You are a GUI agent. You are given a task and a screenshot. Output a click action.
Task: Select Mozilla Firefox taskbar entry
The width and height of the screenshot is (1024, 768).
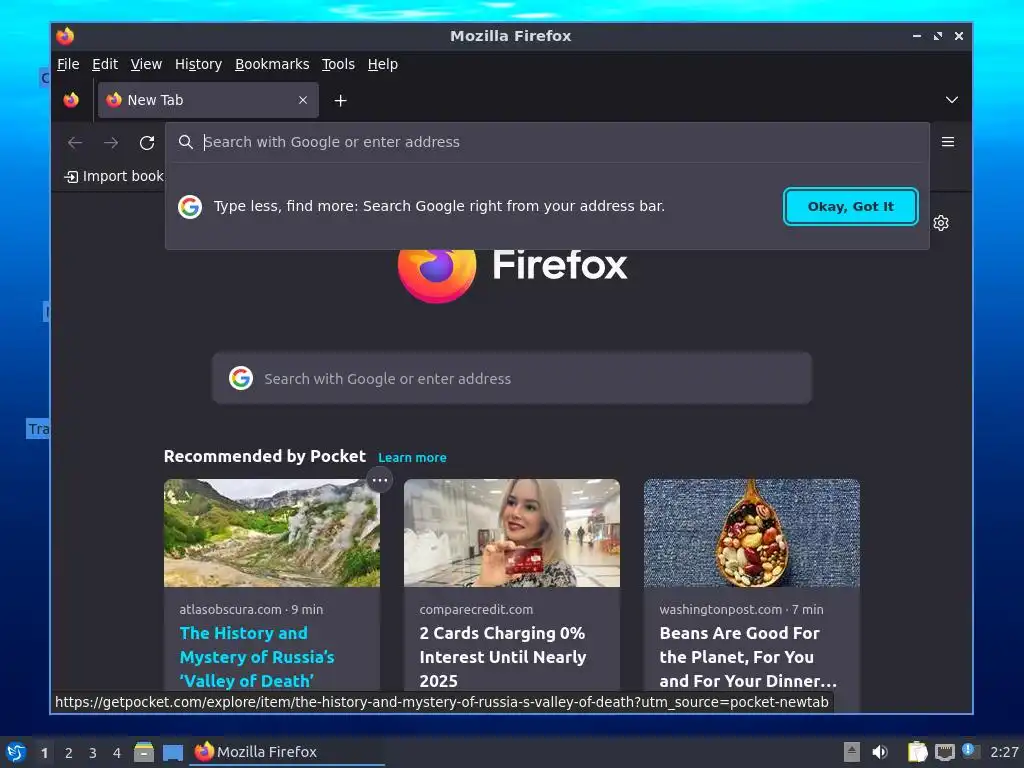click(x=287, y=752)
